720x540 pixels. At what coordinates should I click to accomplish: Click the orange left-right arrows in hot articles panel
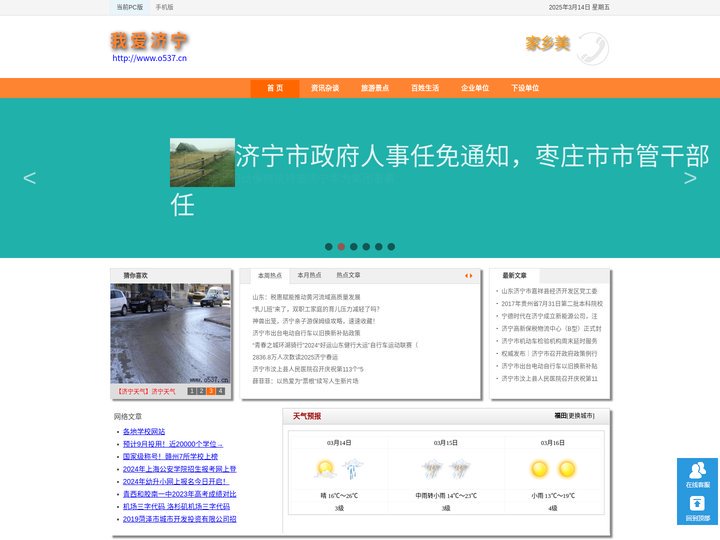[468, 276]
